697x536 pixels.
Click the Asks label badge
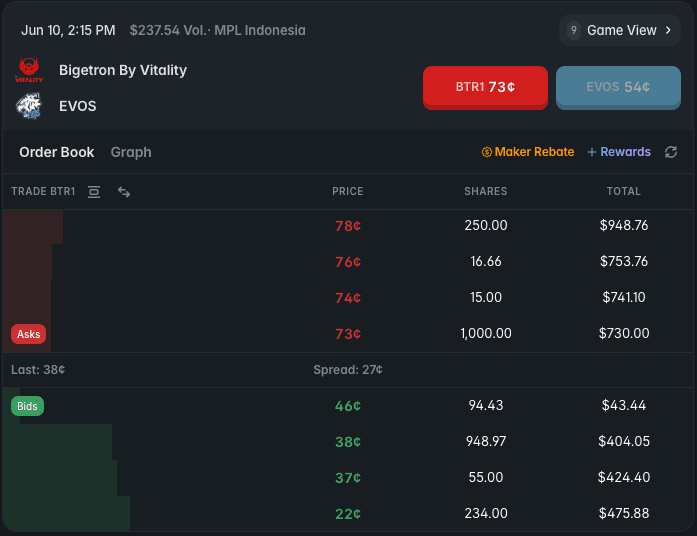28,334
